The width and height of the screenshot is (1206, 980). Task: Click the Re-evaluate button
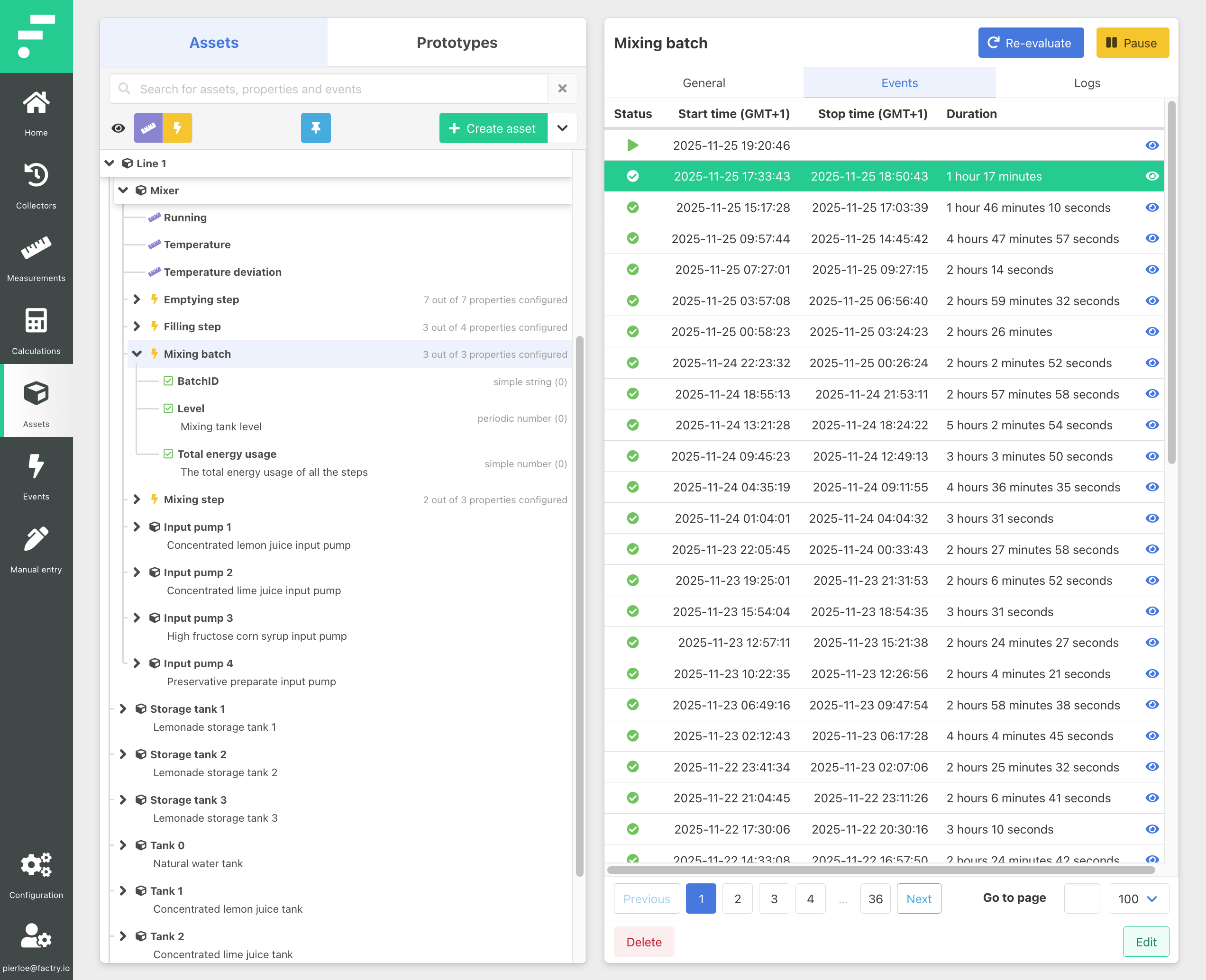tap(1031, 43)
